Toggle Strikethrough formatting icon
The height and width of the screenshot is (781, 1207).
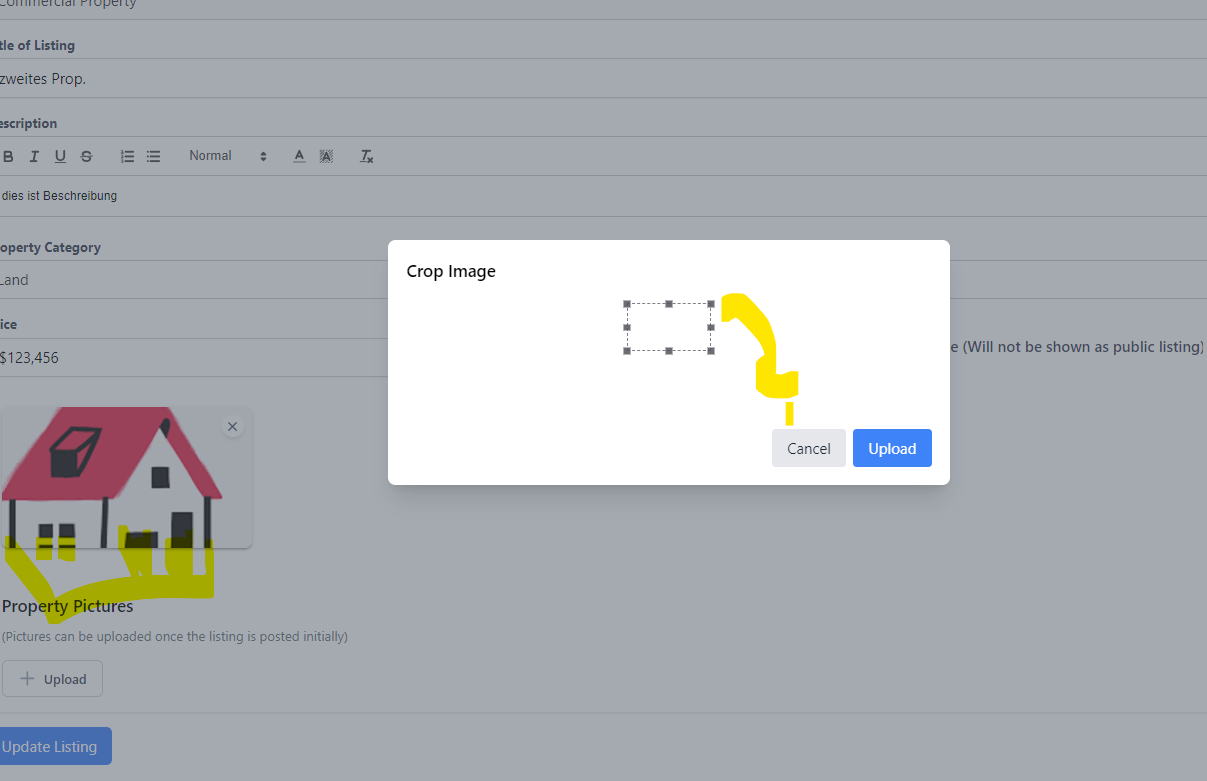click(87, 157)
